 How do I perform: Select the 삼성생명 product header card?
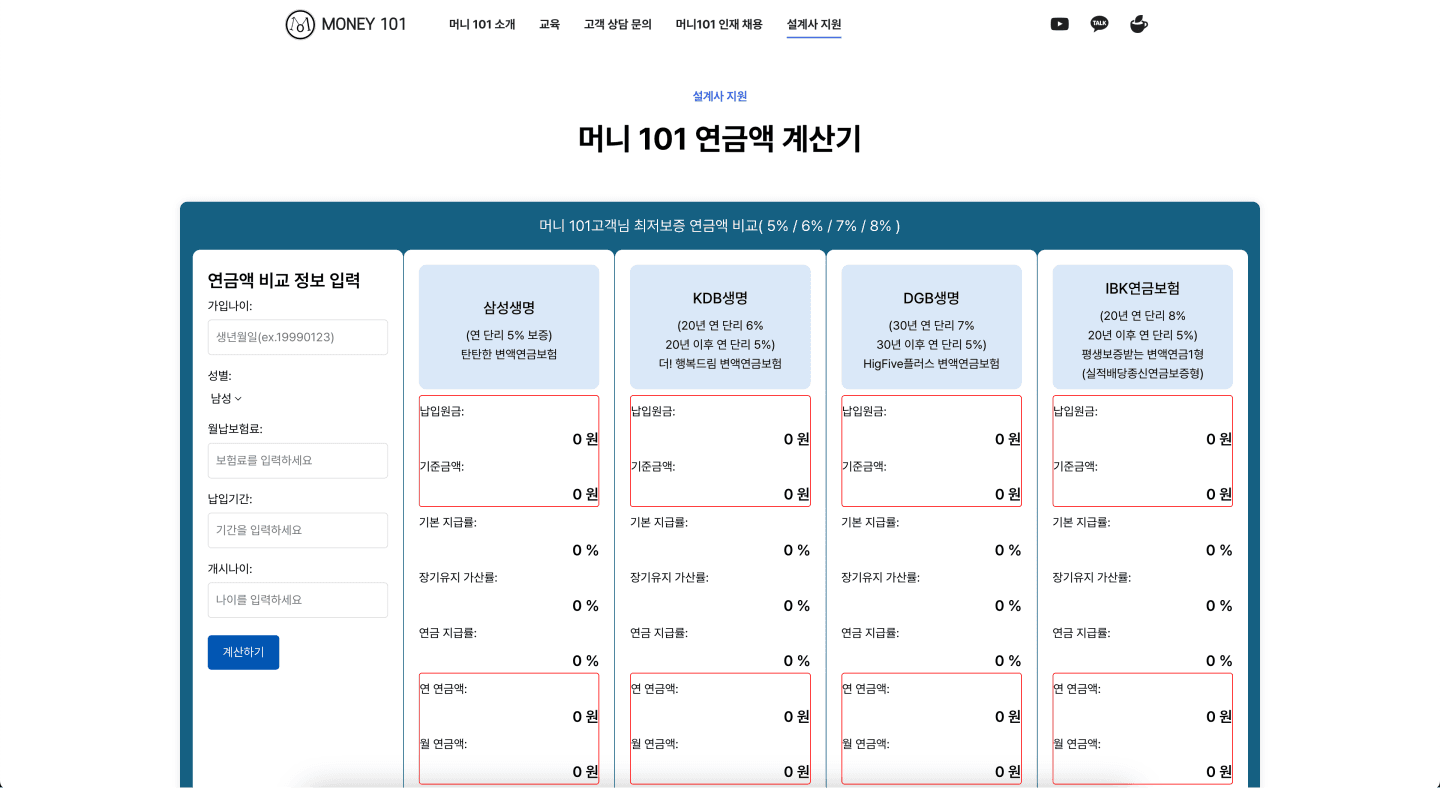coord(509,327)
